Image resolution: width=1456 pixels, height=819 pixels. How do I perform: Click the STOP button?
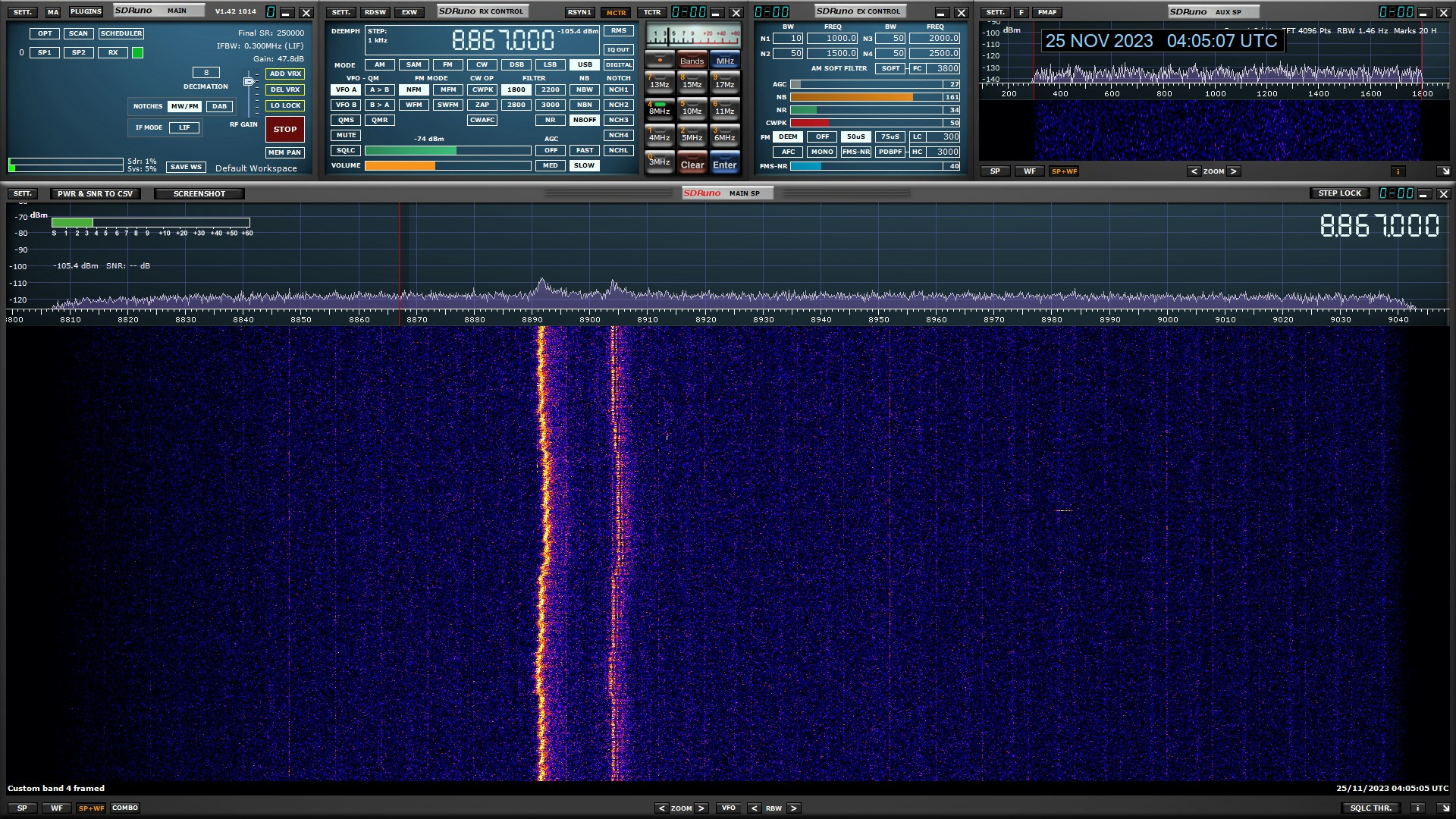click(285, 129)
